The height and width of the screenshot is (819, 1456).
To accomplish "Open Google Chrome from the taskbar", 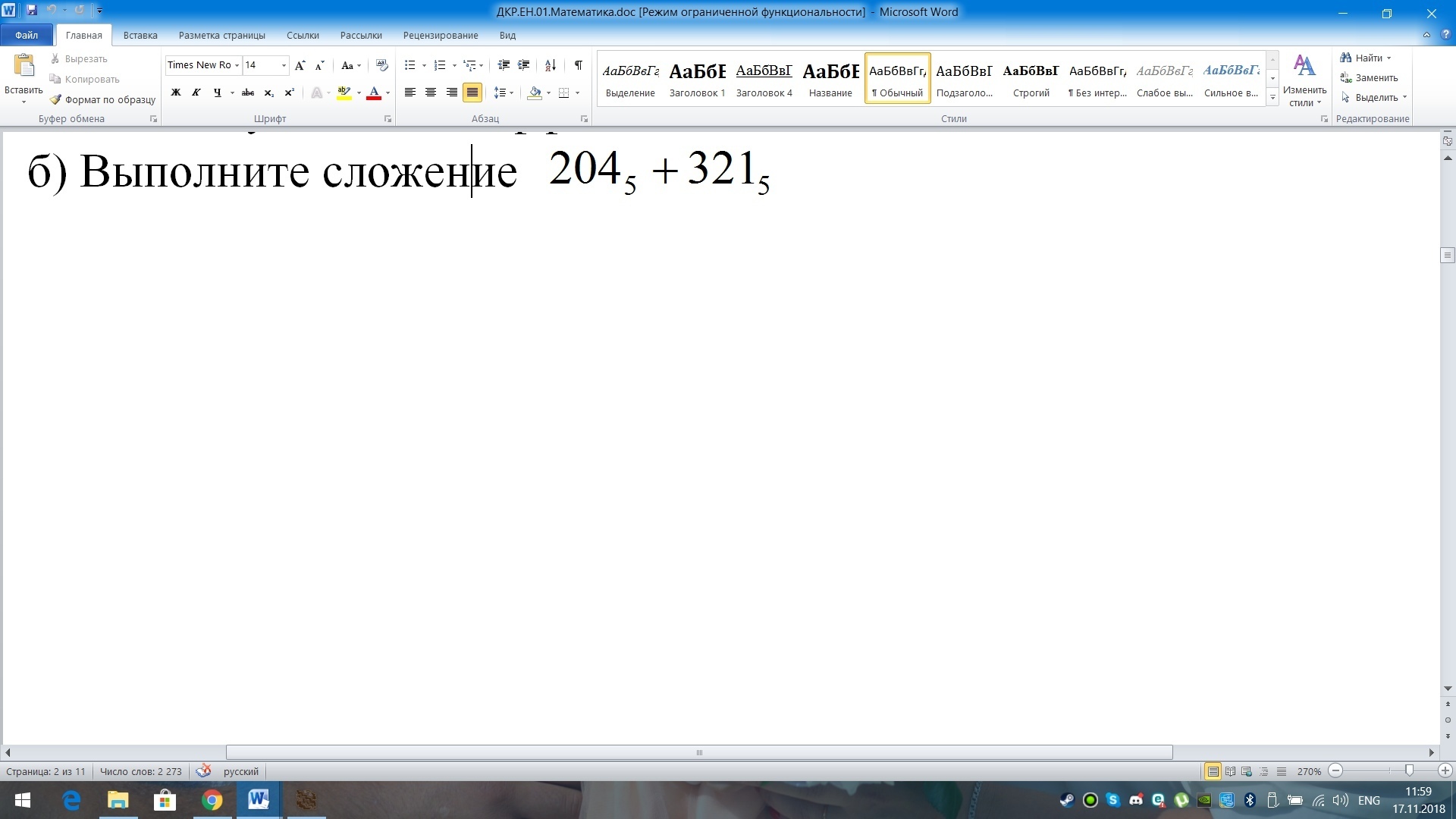I will click(212, 800).
